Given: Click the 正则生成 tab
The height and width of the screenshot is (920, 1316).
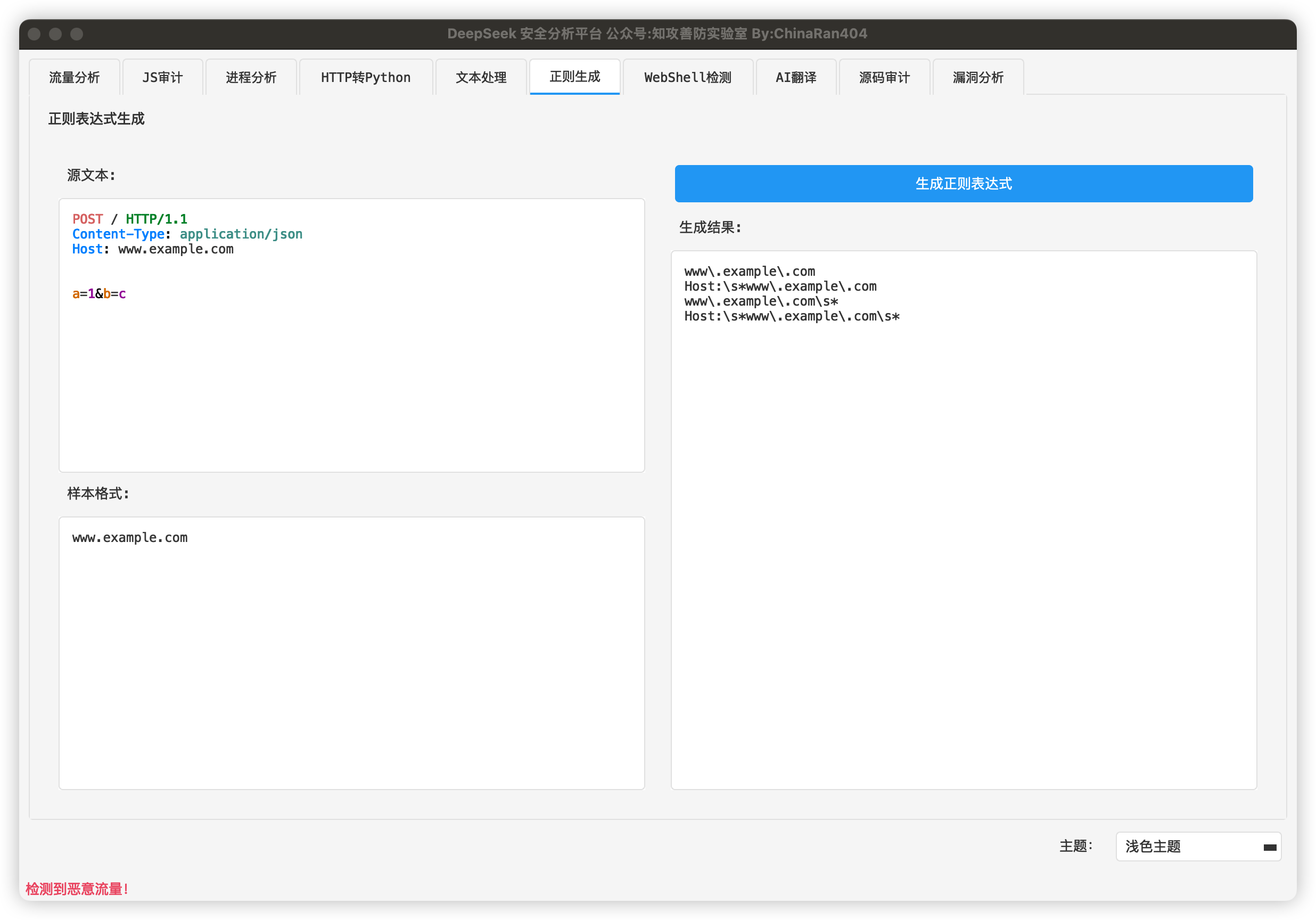Looking at the screenshot, I should tap(574, 77).
